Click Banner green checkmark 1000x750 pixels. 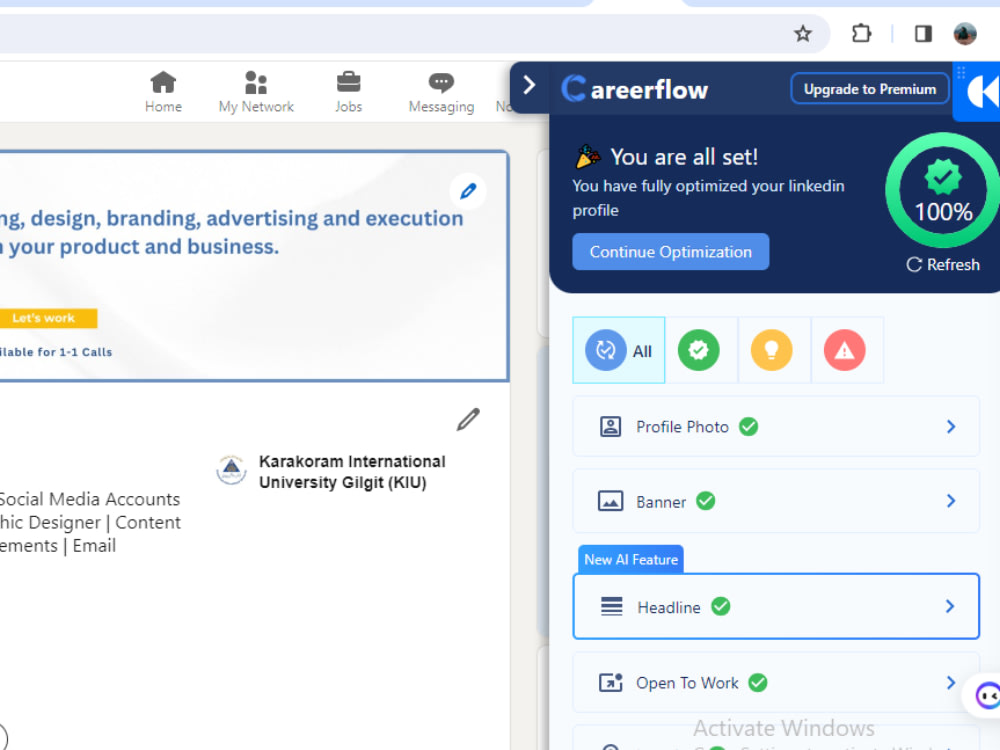coord(705,501)
